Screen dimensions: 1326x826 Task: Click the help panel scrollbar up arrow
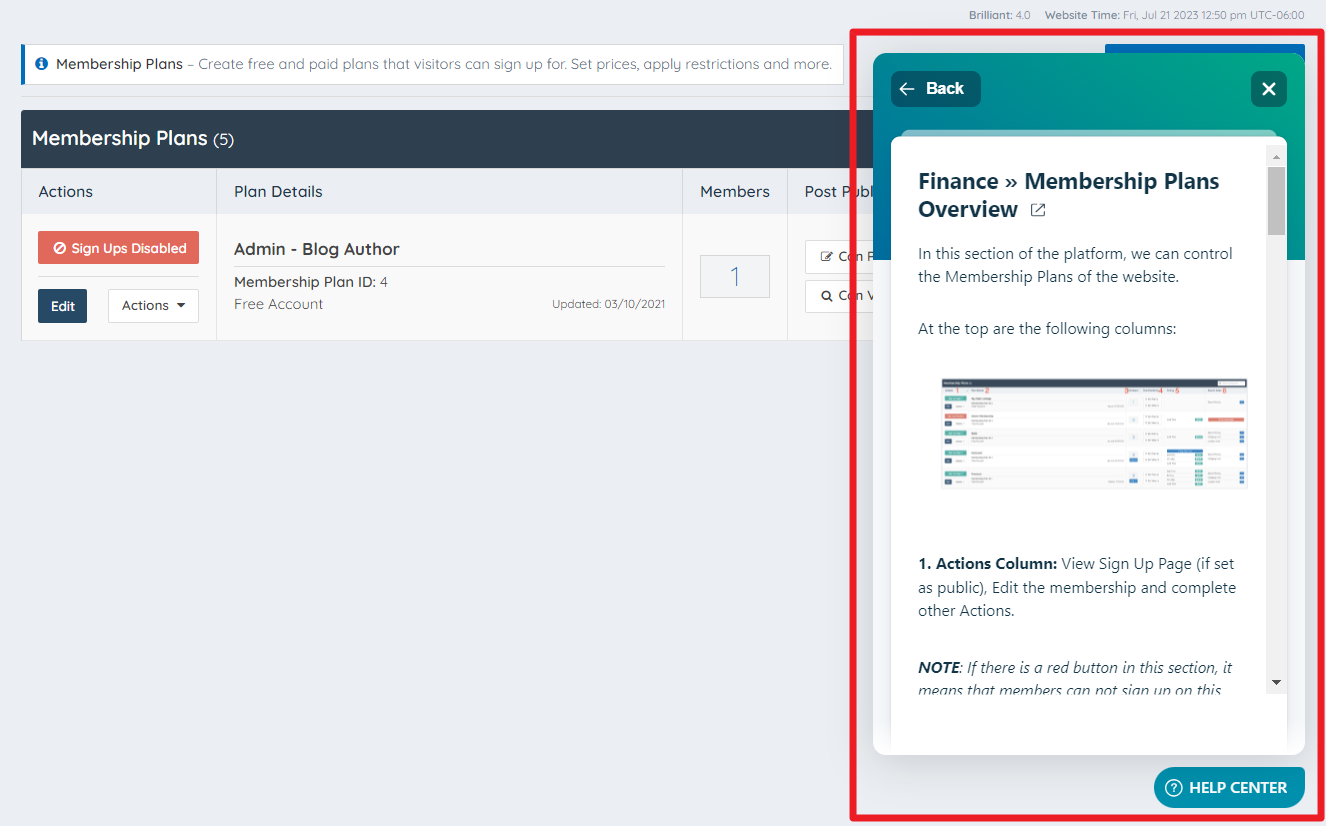1277,157
